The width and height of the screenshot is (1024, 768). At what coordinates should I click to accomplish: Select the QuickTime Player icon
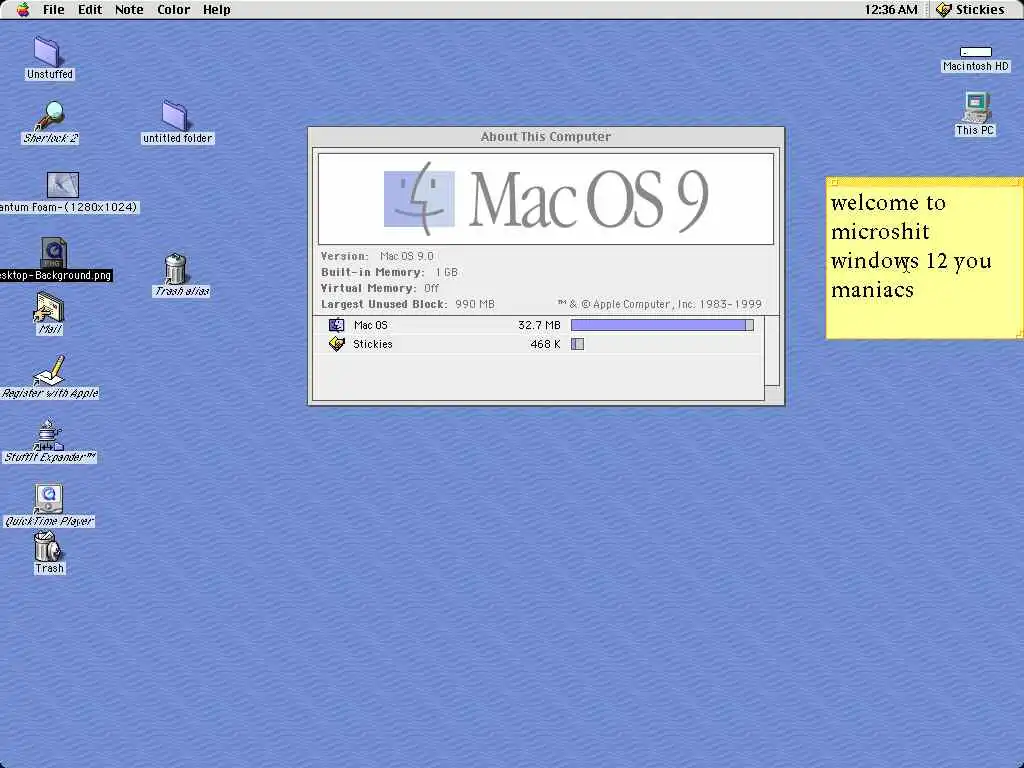point(49,498)
